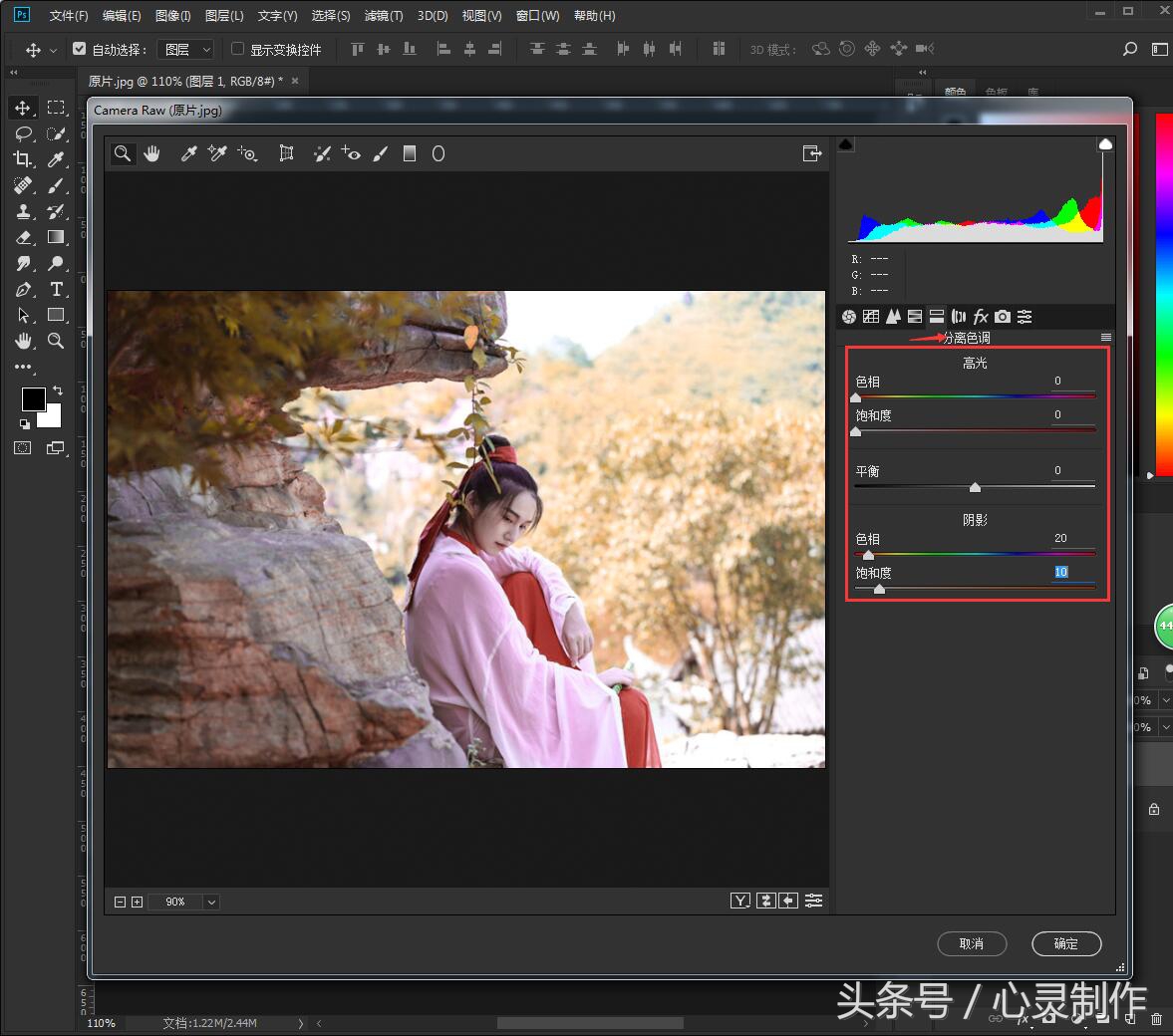Image resolution: width=1173 pixels, height=1036 pixels.
Task: Toggle the auto-select checkbox in options bar
Action: (x=80, y=48)
